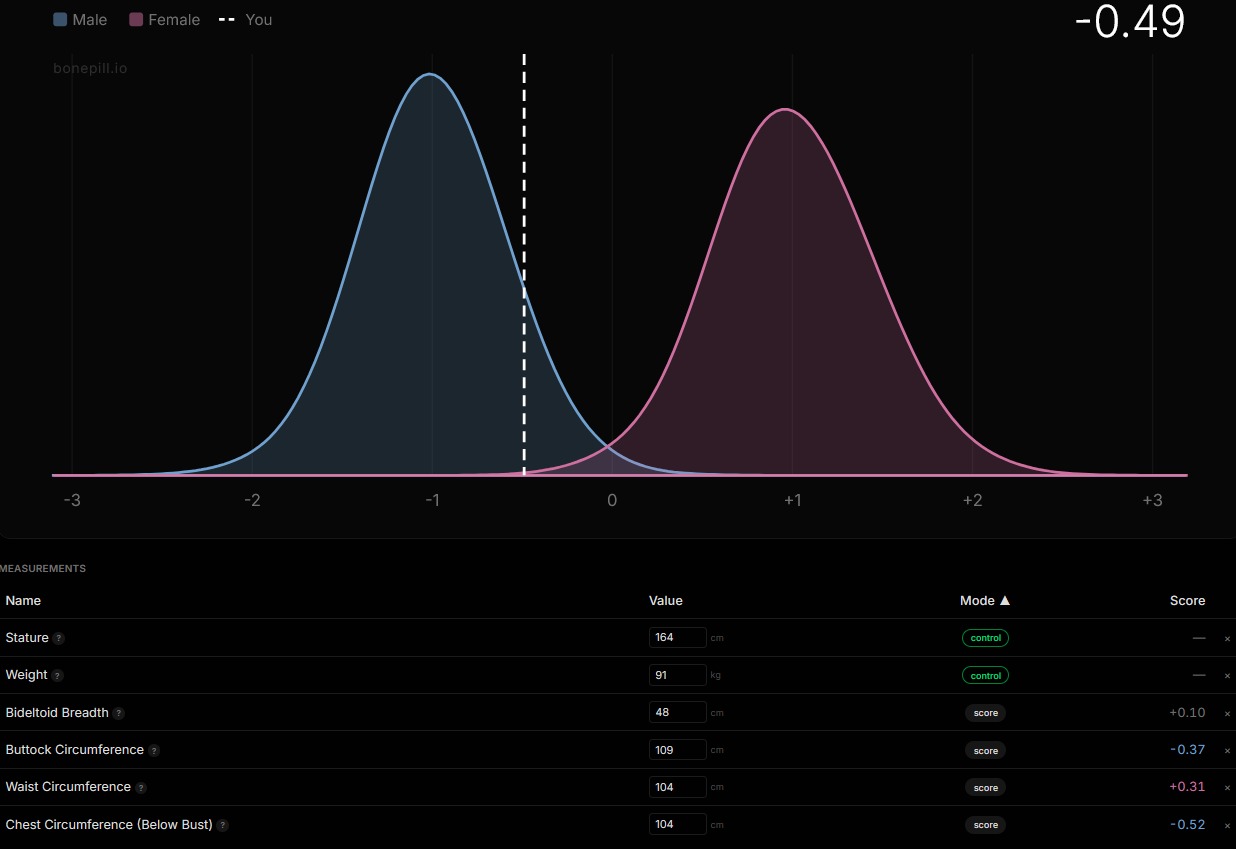Viewport: 1236px width, 849px height.
Task: Remove the Buttock Circumference row via ×
Action: 1227,750
